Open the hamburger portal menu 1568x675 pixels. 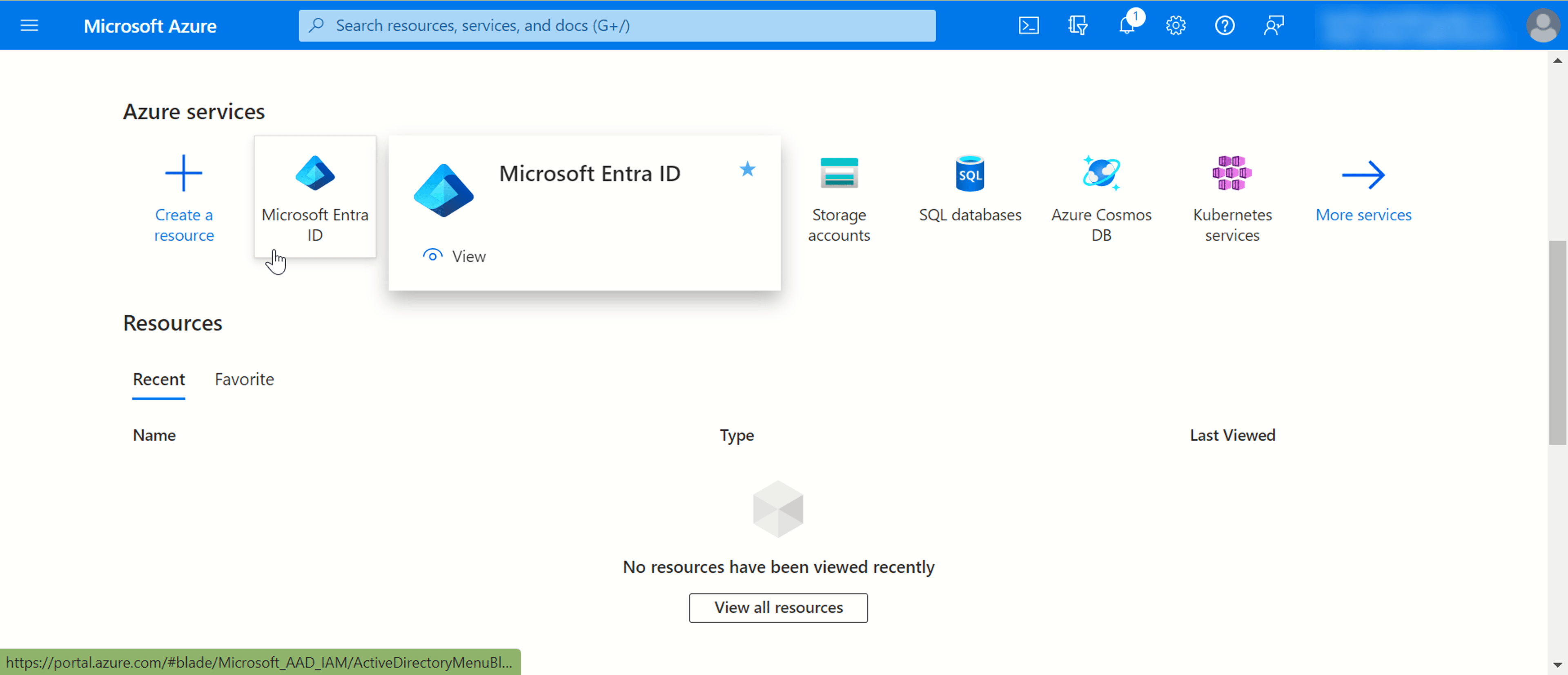[x=29, y=26]
